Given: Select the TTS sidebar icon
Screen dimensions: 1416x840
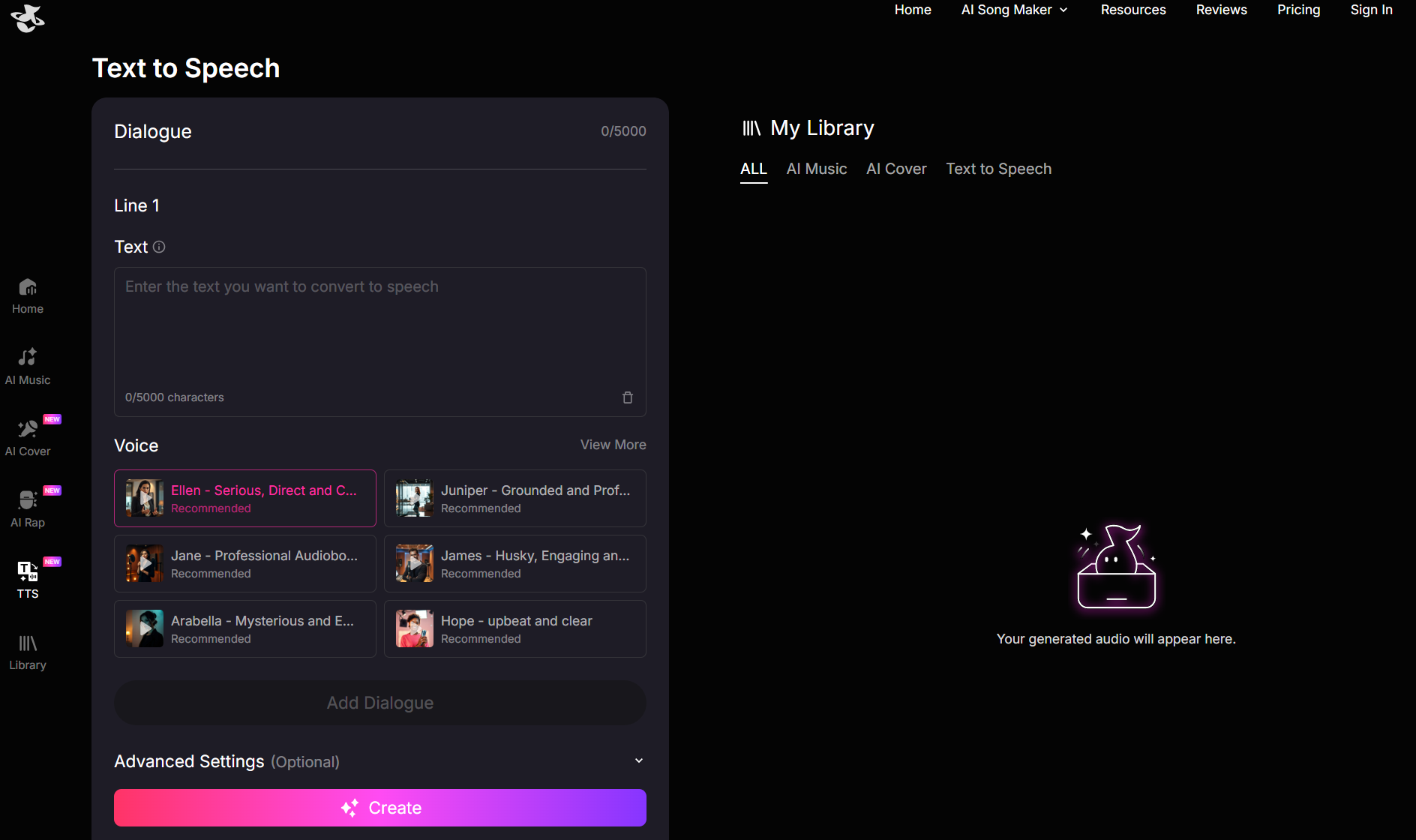Looking at the screenshot, I should 28,580.
